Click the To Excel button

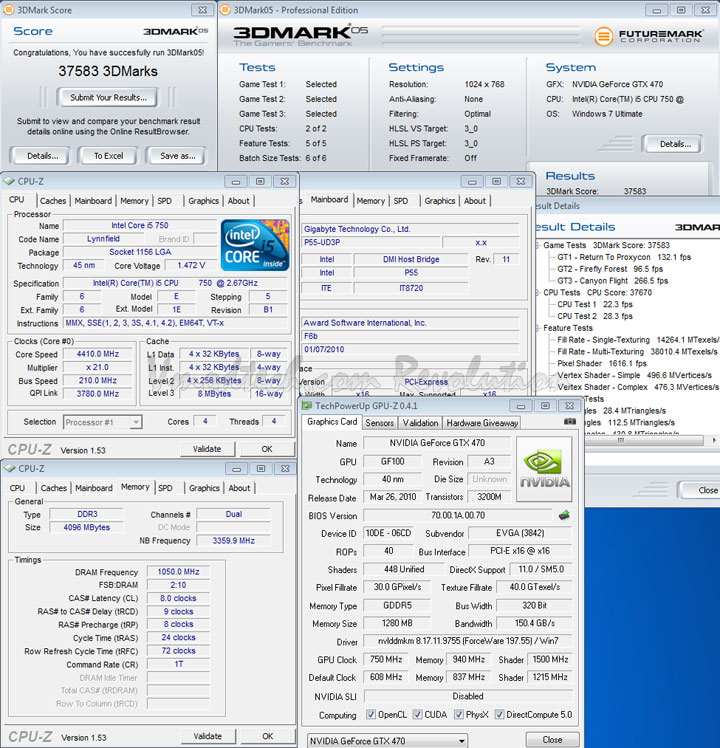[108, 156]
